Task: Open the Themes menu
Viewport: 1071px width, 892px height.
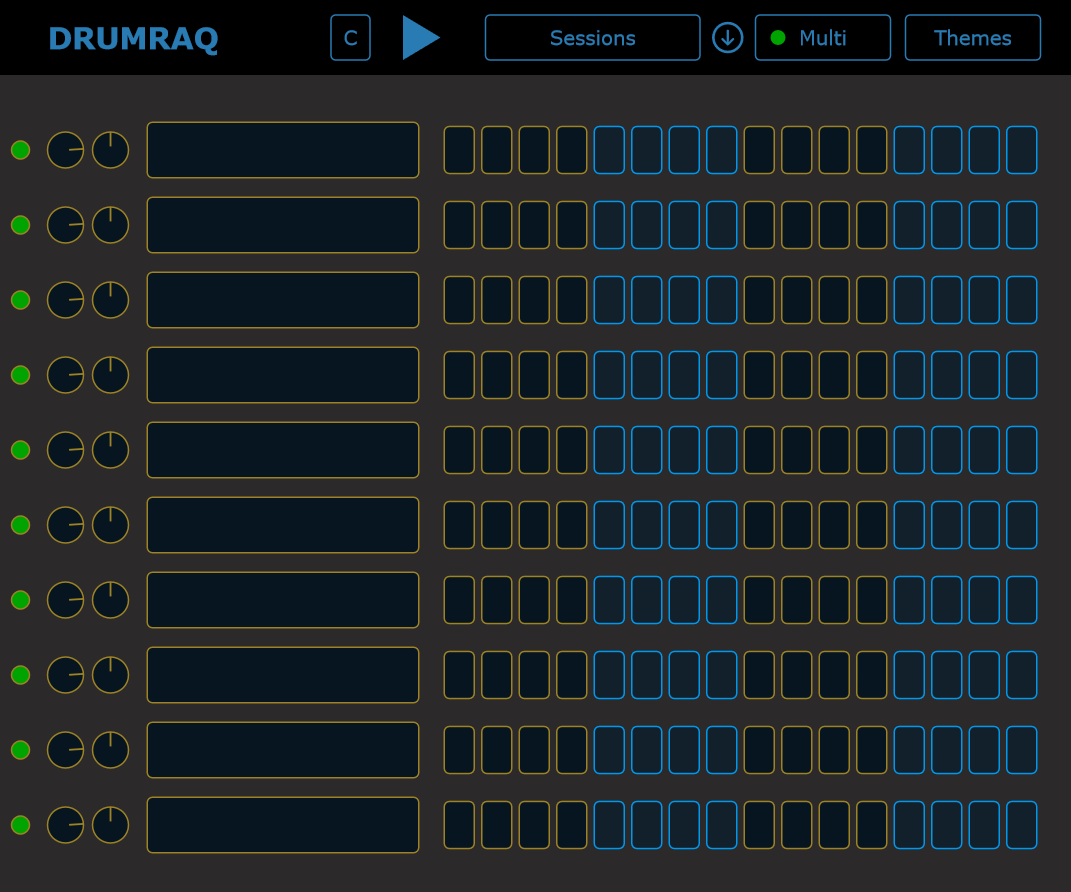Action: pyautogui.click(x=973, y=38)
